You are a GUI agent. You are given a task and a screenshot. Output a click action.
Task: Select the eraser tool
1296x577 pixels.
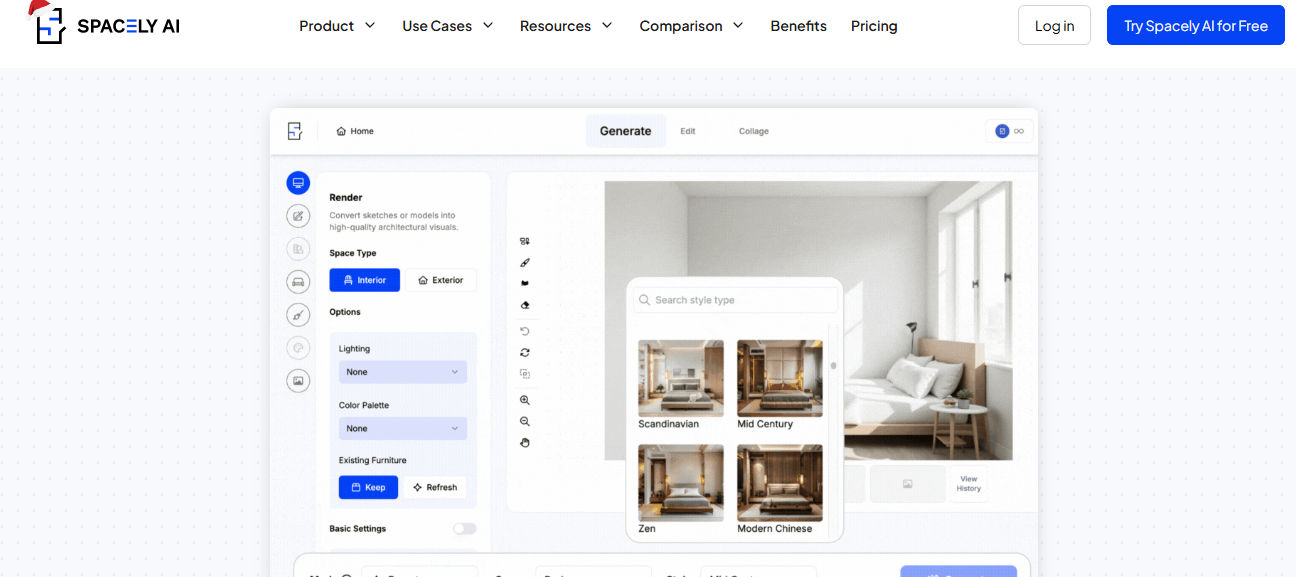525,303
